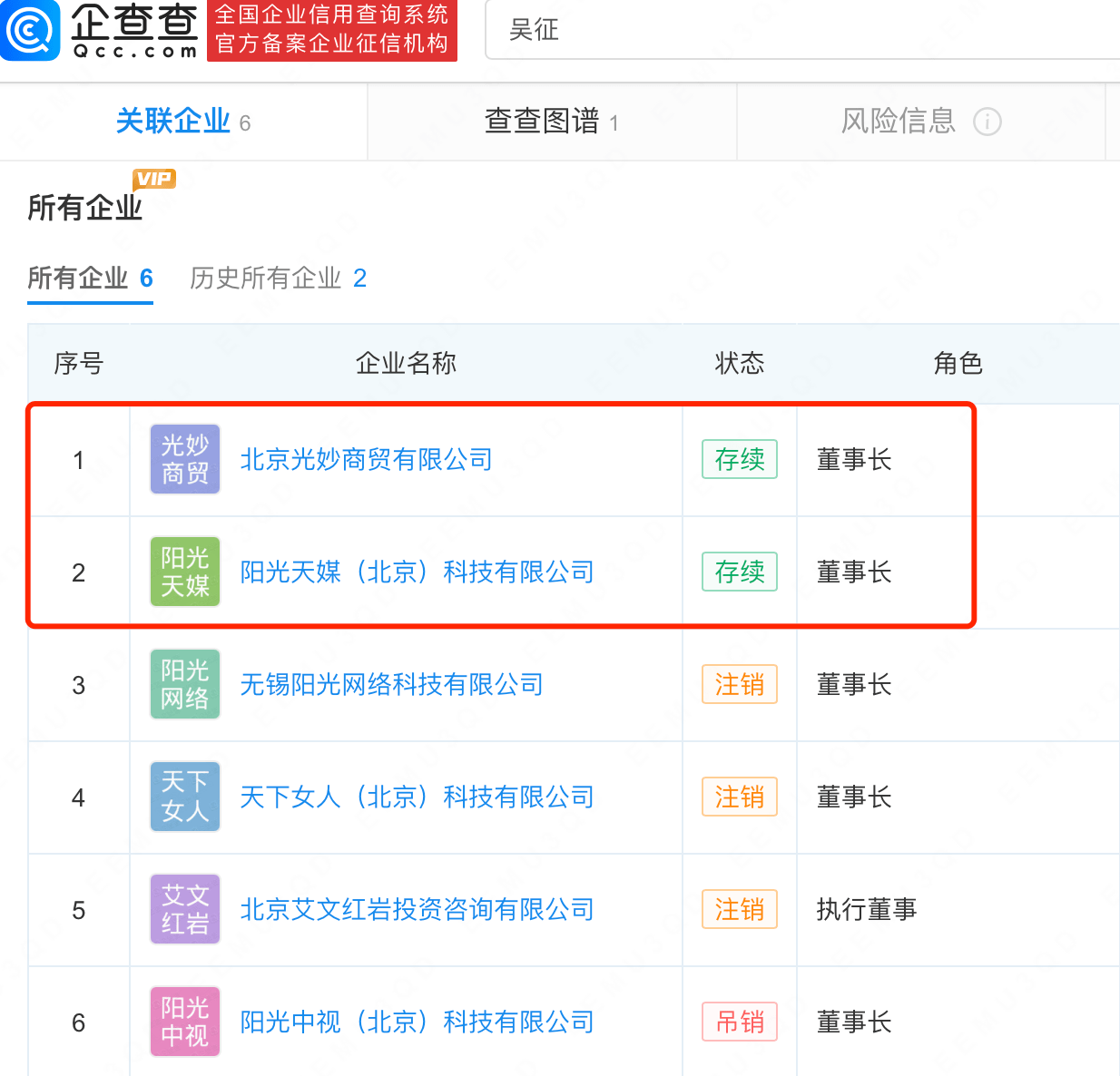Open the 阳光网络 company logo tile

[185, 684]
